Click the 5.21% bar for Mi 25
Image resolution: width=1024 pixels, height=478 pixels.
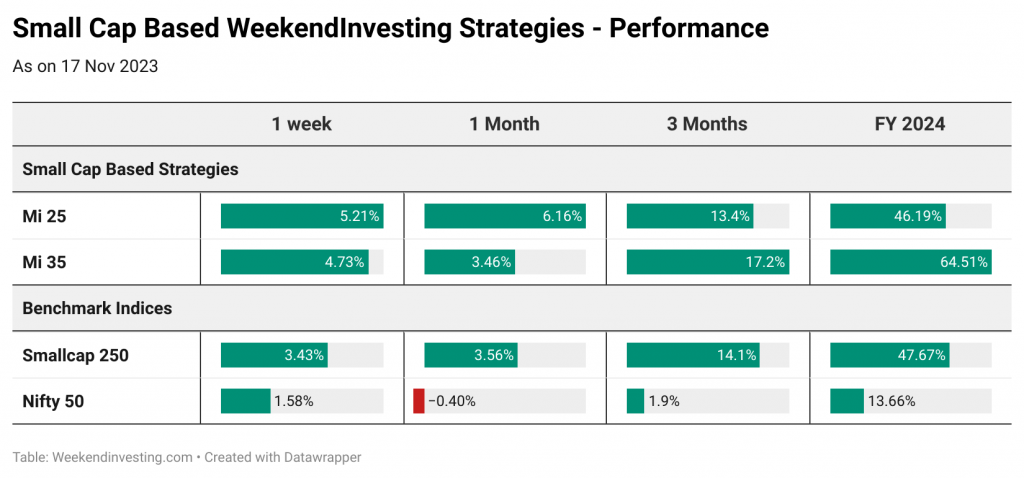click(302, 216)
